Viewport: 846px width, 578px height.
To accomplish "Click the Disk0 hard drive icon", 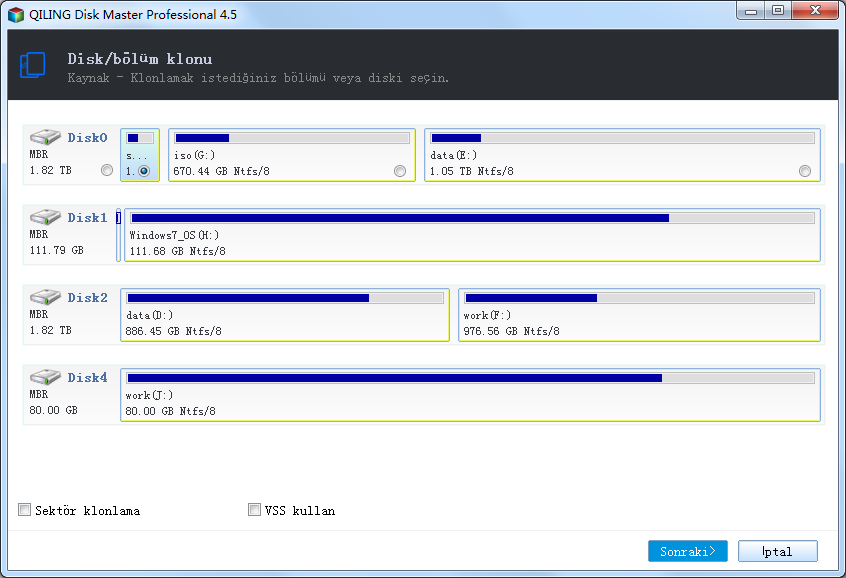I will coord(45,137).
